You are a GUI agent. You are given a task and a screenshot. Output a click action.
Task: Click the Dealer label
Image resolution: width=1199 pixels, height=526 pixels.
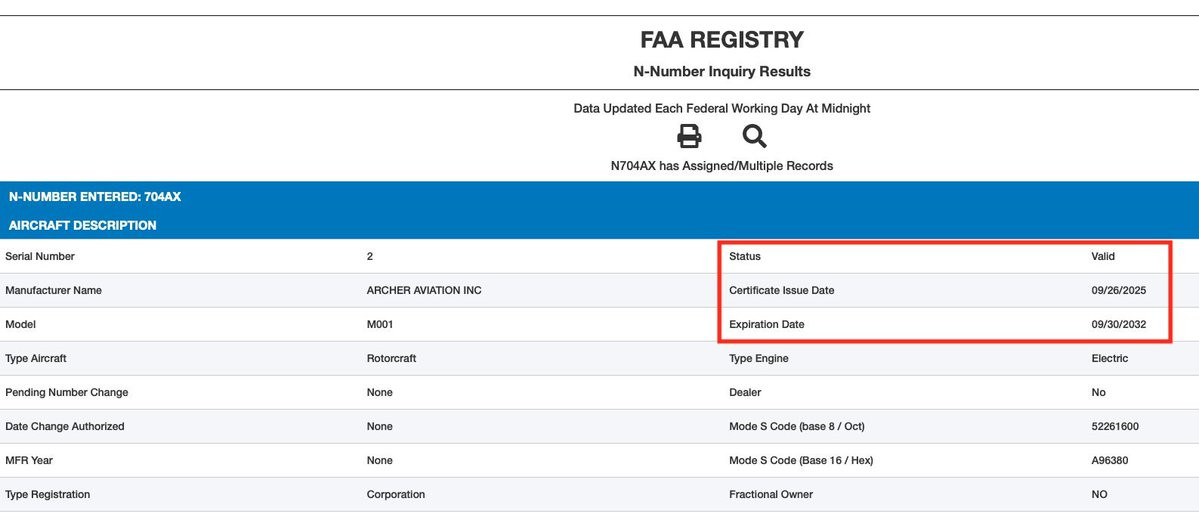pos(745,392)
